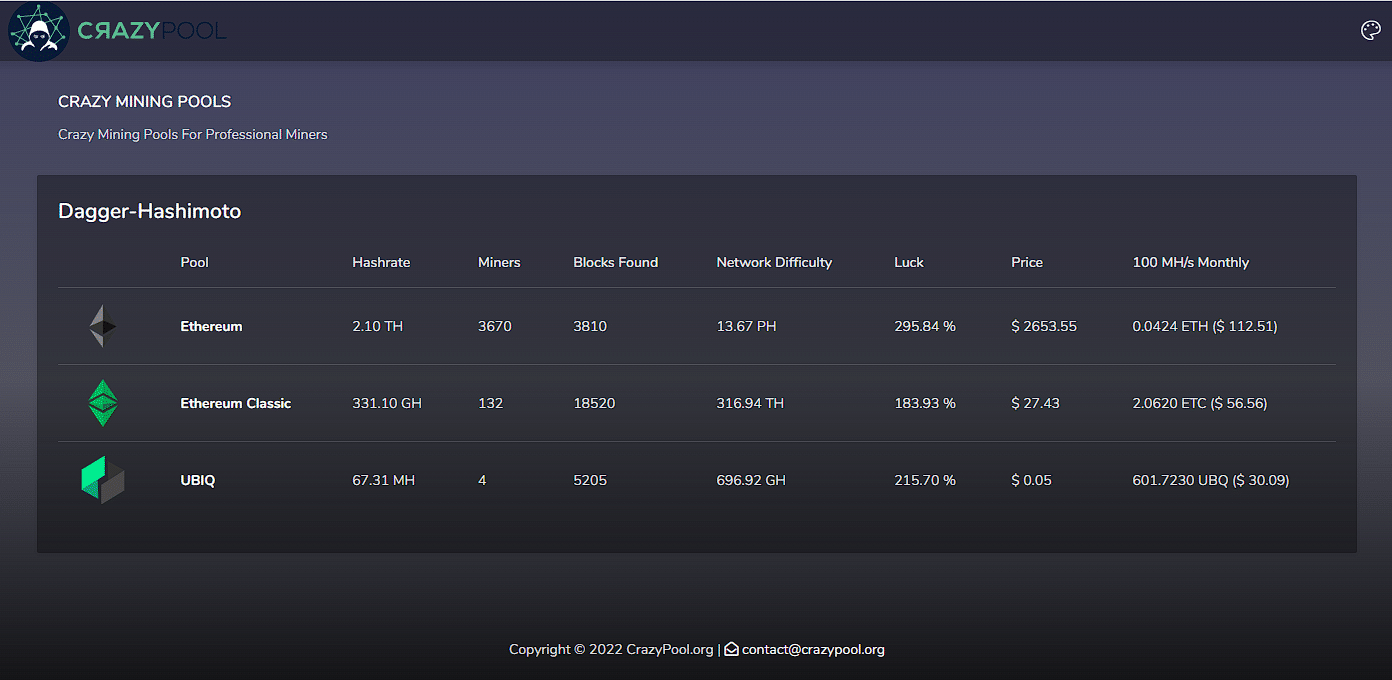
Task: Click Ethereum miners count 3670
Action: pyautogui.click(x=495, y=326)
